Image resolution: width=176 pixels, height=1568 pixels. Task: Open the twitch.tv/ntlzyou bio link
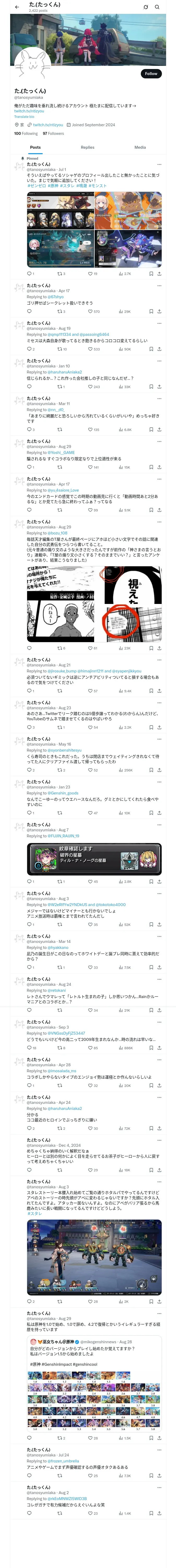click(x=29, y=111)
